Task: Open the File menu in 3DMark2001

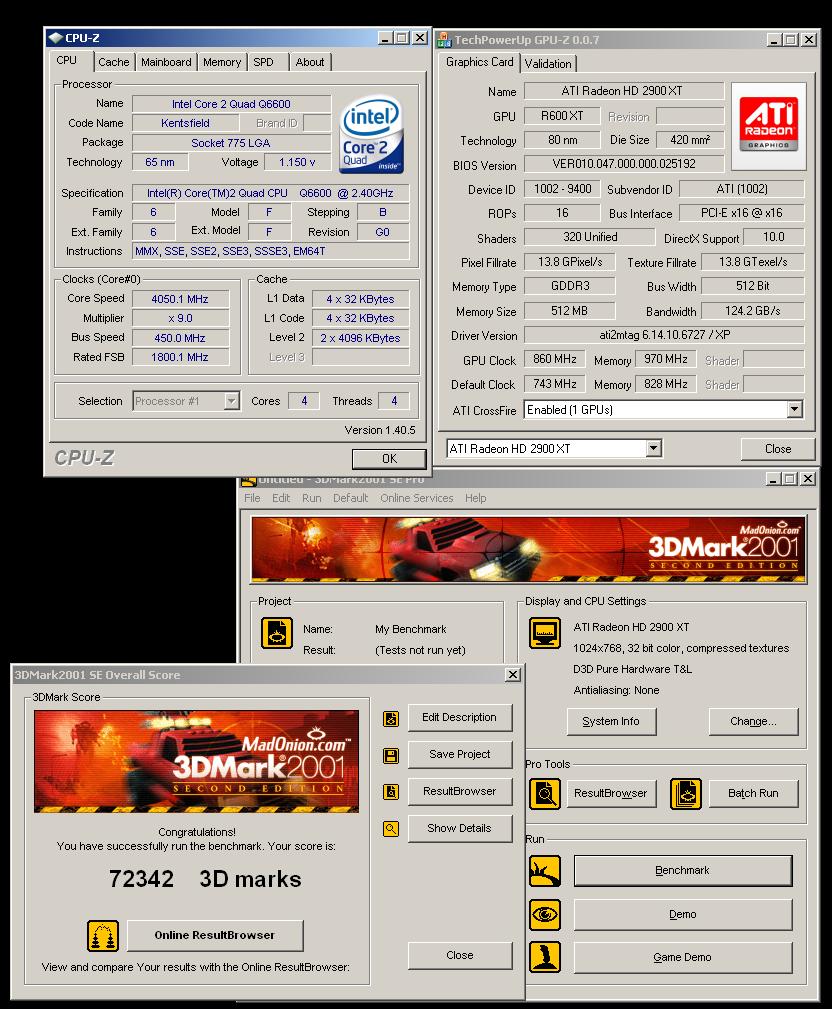Action: (x=252, y=498)
